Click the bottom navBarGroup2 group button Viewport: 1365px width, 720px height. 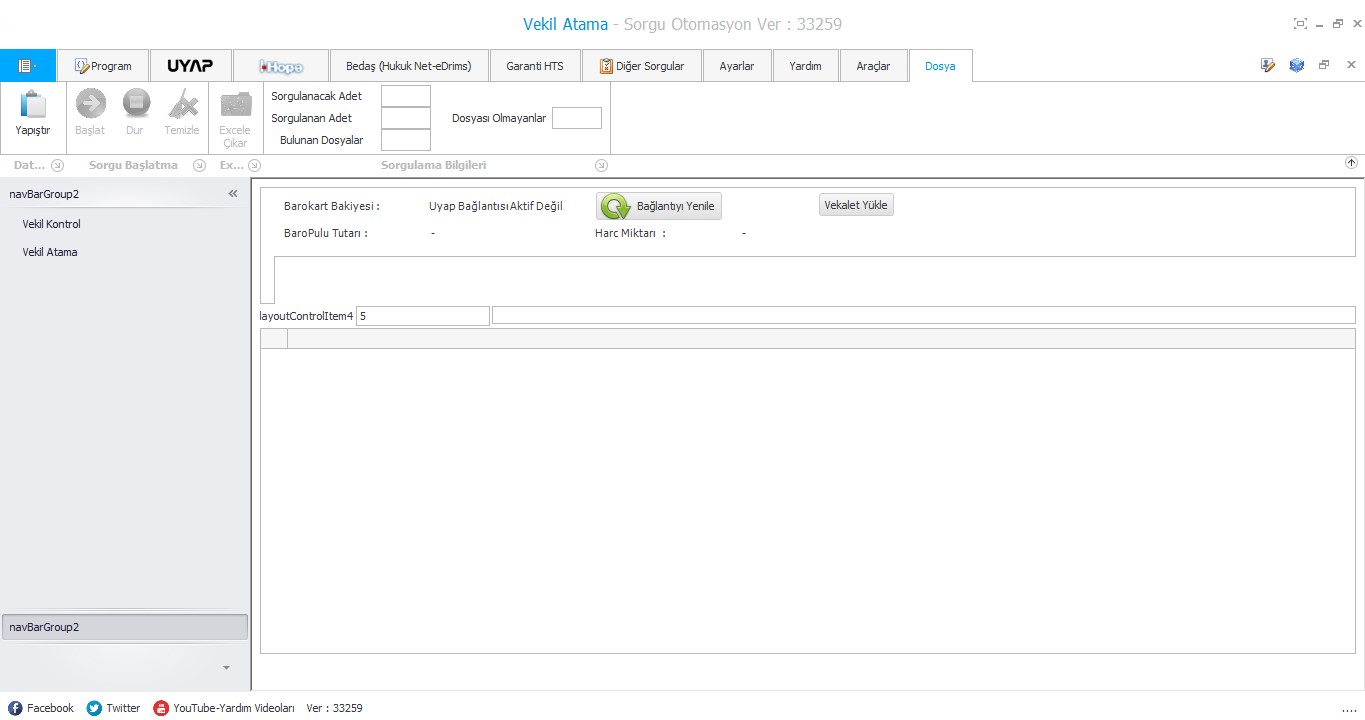[x=125, y=627]
